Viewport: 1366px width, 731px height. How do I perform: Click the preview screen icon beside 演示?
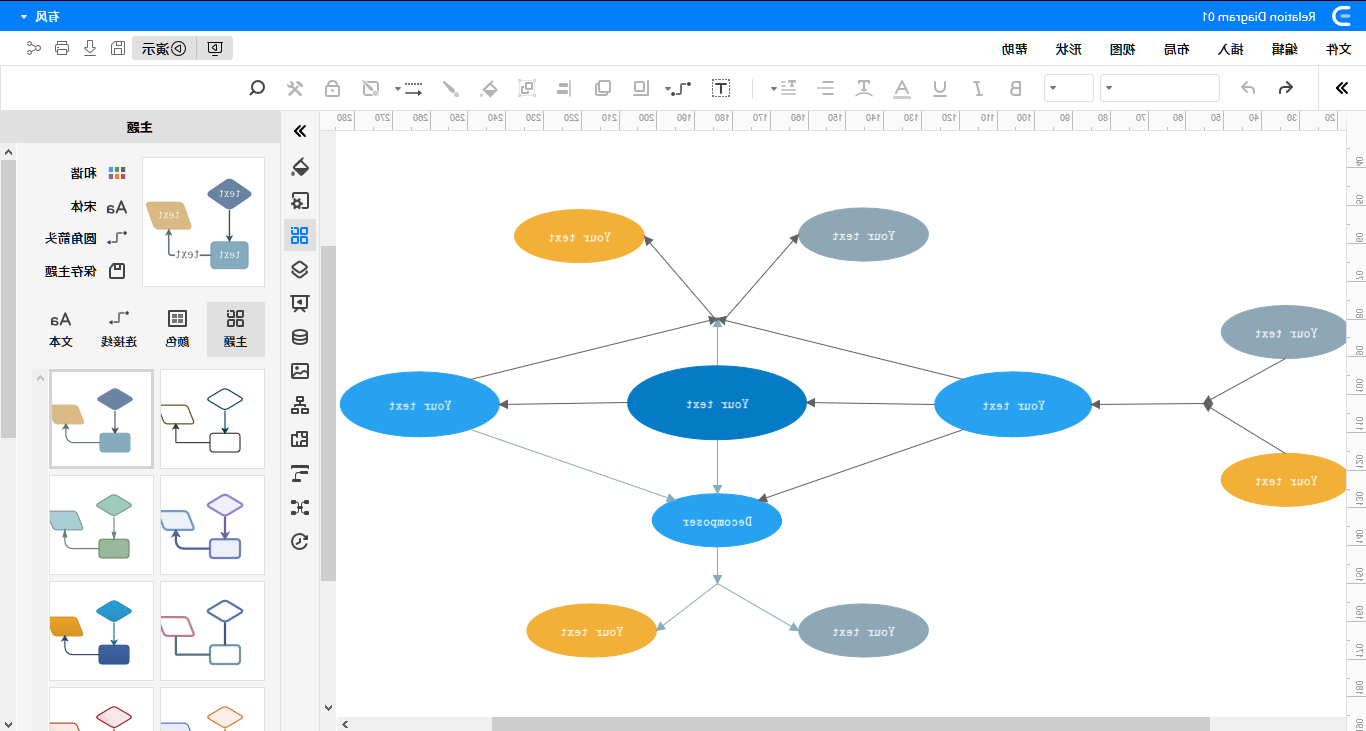215,48
